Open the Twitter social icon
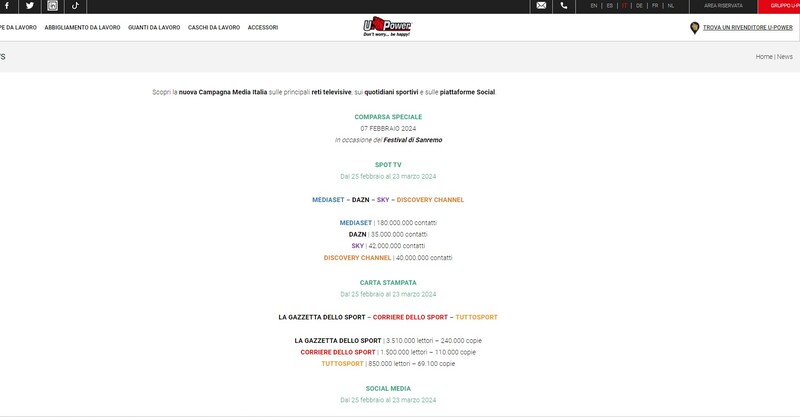800x417 pixels. (x=30, y=6)
